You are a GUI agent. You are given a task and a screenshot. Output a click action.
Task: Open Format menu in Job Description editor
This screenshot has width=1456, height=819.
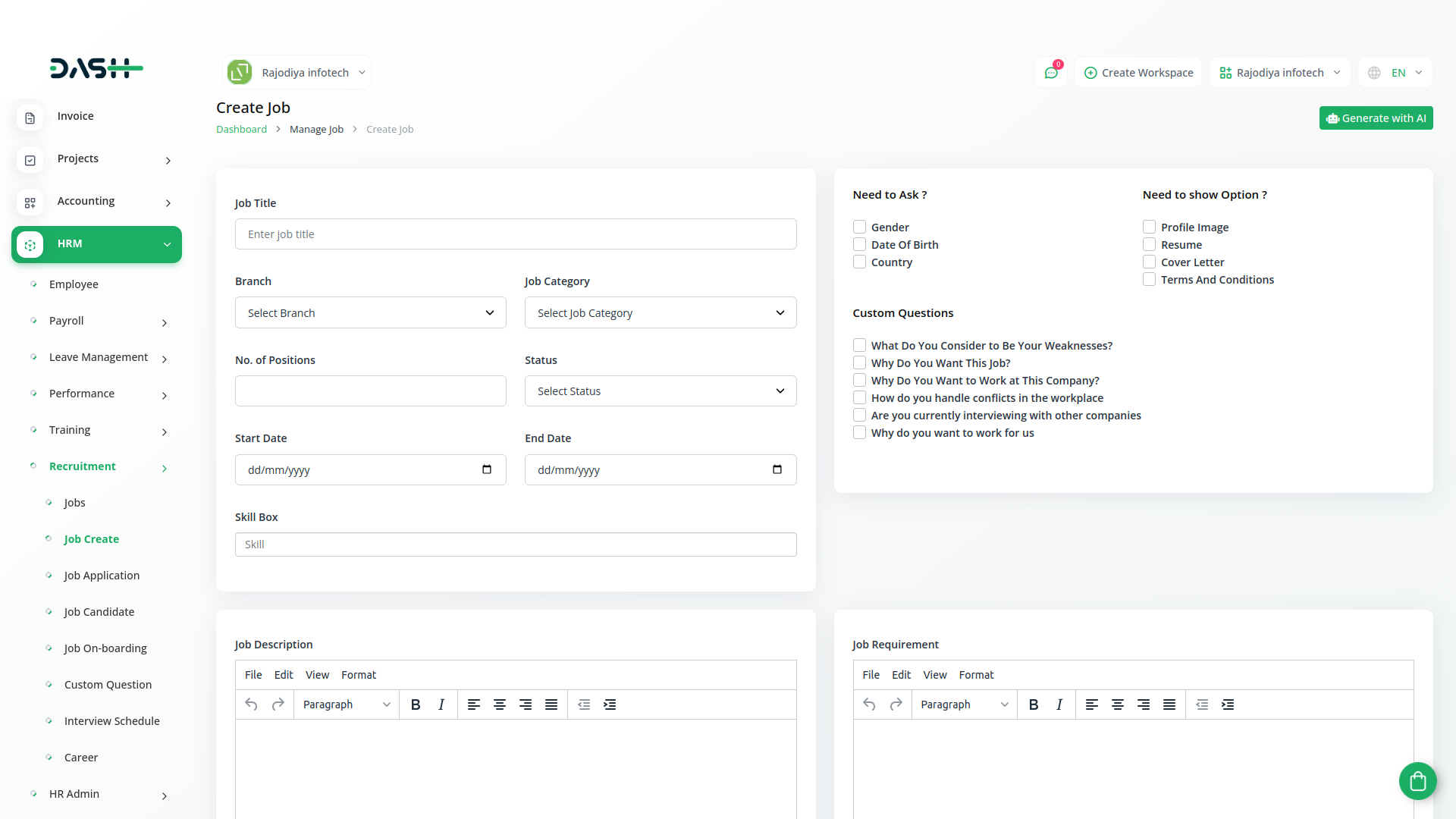click(x=359, y=675)
